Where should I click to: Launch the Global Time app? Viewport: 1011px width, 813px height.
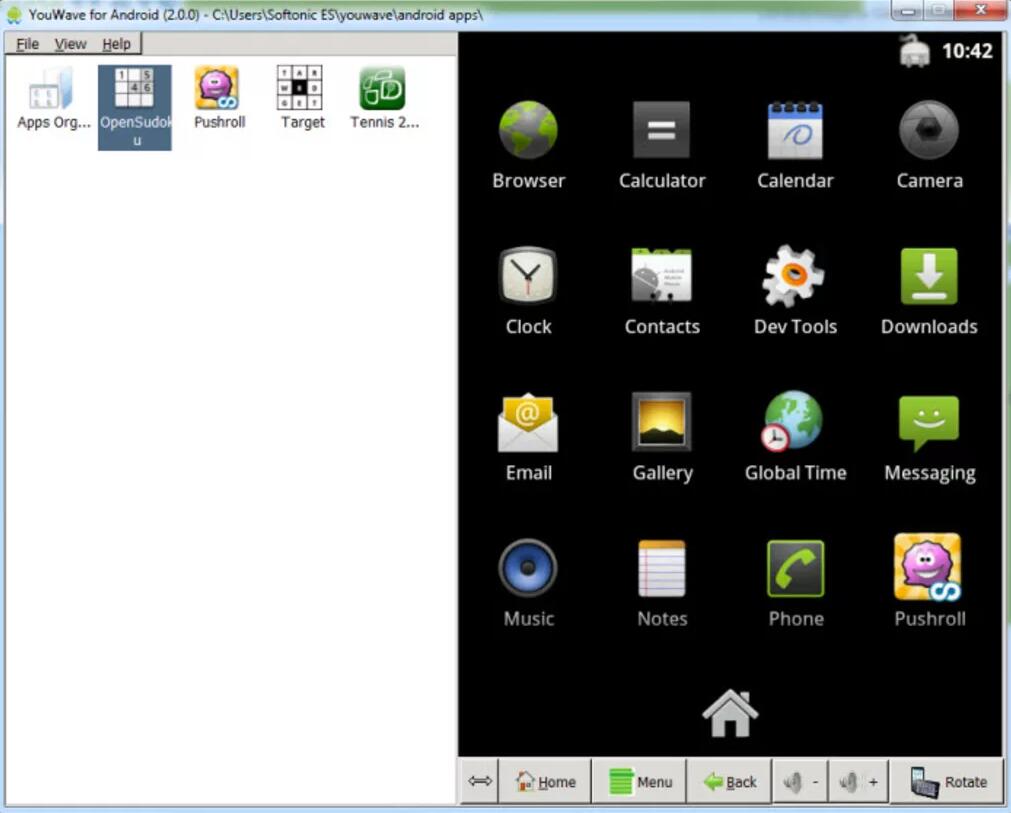(795, 423)
